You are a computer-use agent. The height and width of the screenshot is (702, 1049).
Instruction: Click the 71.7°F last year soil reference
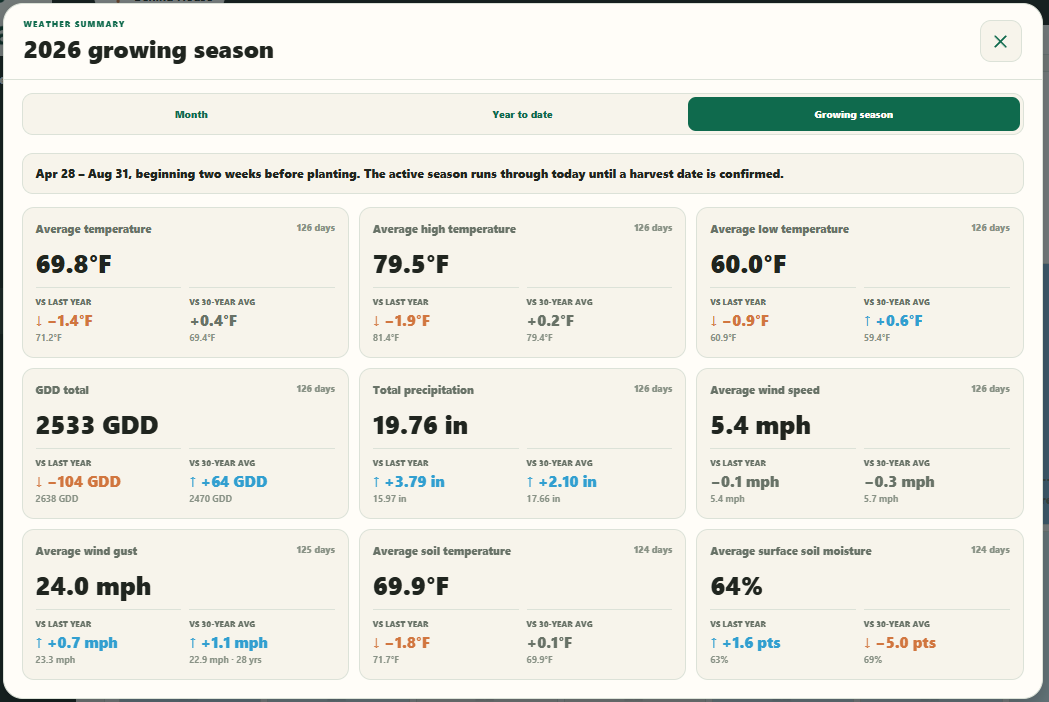click(x=386, y=660)
